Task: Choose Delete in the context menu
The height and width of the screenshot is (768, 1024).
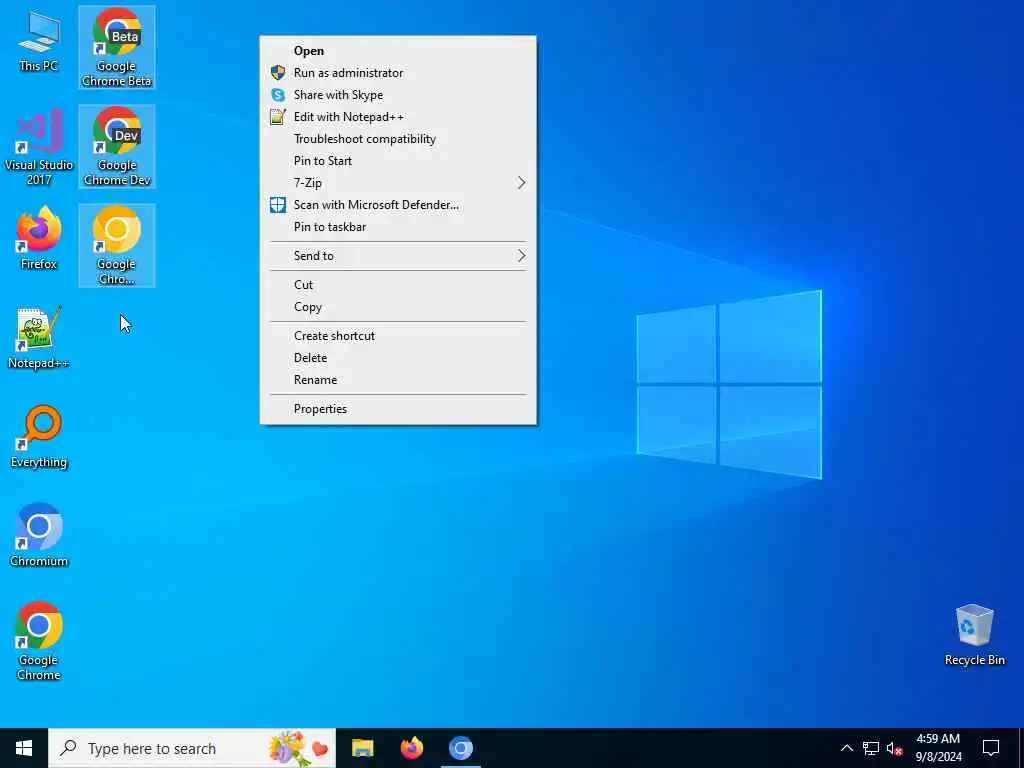Action: (x=398, y=358)
